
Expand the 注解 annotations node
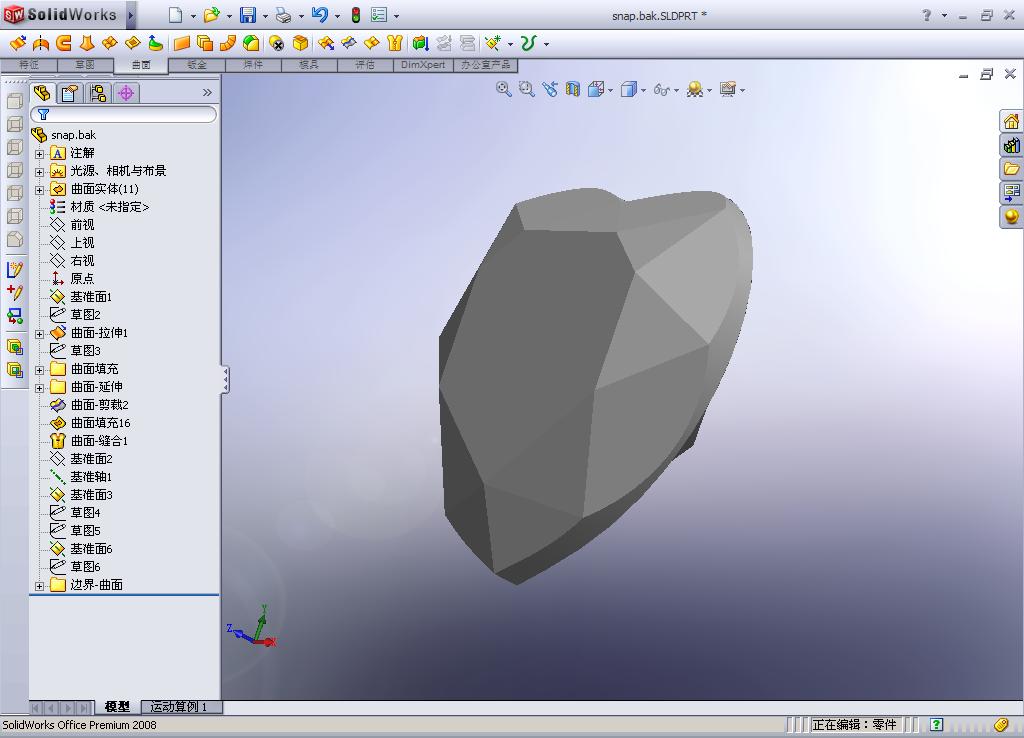pyautogui.click(x=39, y=154)
